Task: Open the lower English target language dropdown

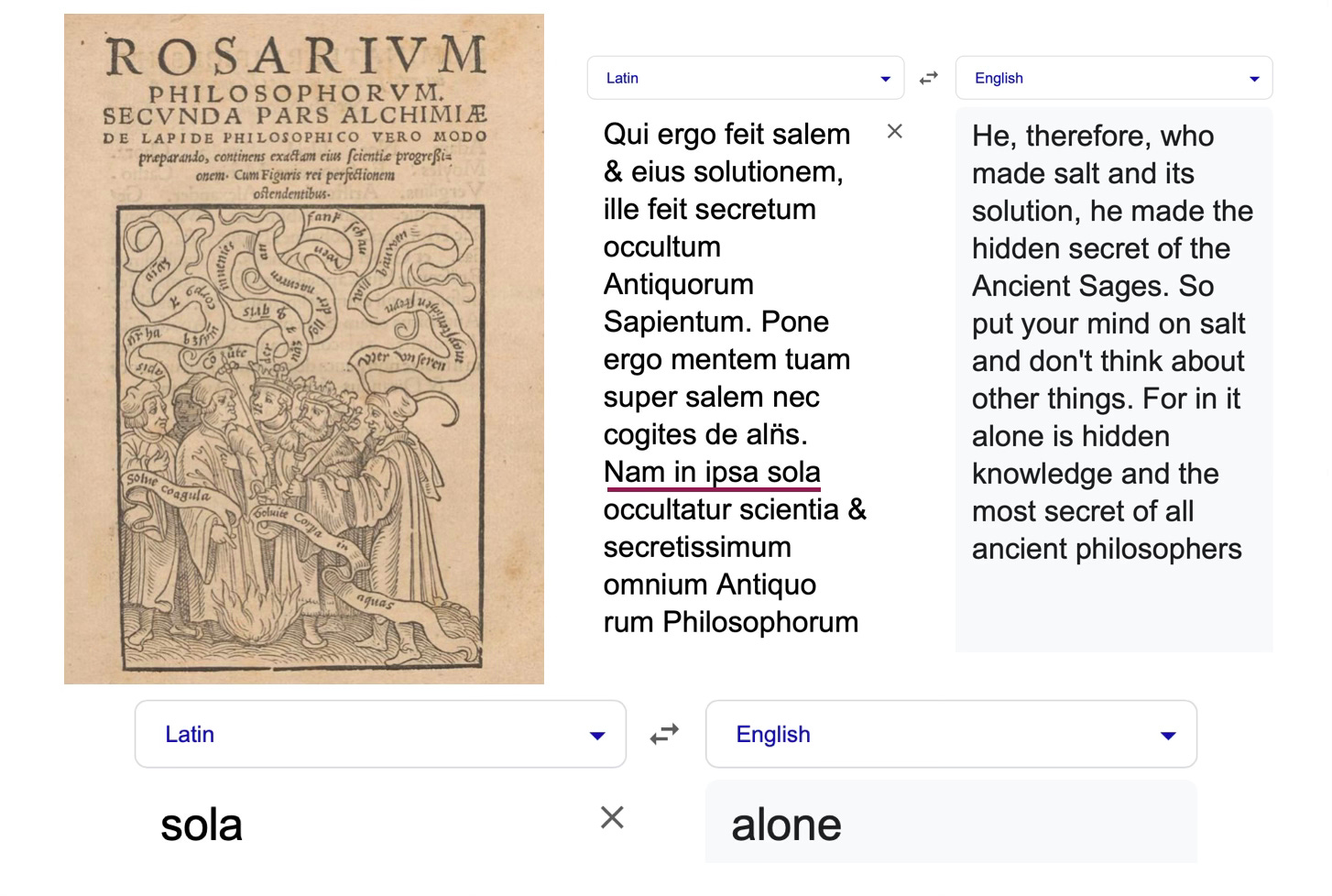Action: click(951, 734)
